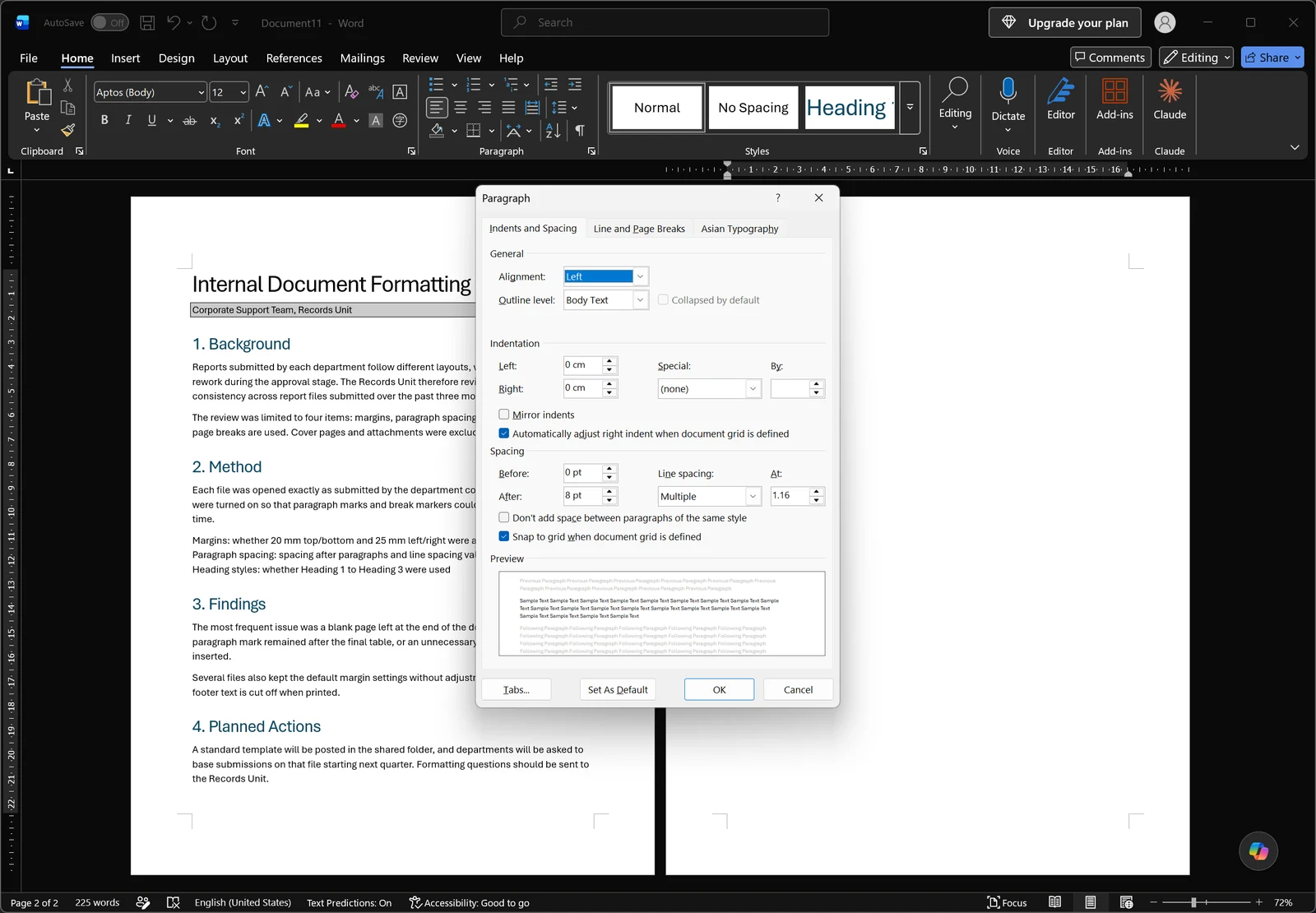
Task: Open the Editor pane
Action: pyautogui.click(x=1061, y=100)
